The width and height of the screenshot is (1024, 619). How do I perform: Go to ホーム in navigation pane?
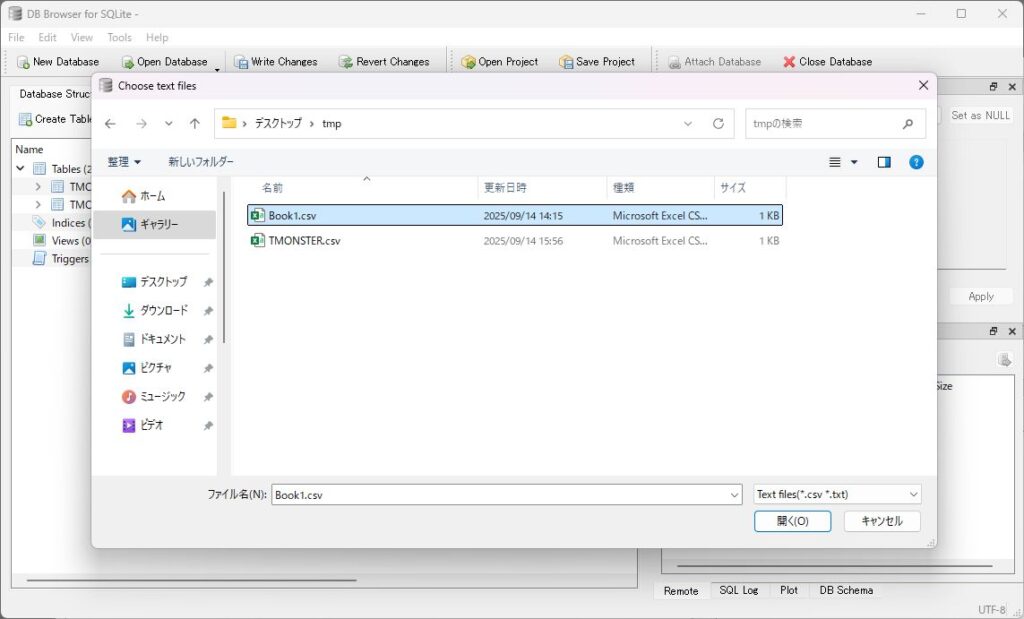pos(152,196)
